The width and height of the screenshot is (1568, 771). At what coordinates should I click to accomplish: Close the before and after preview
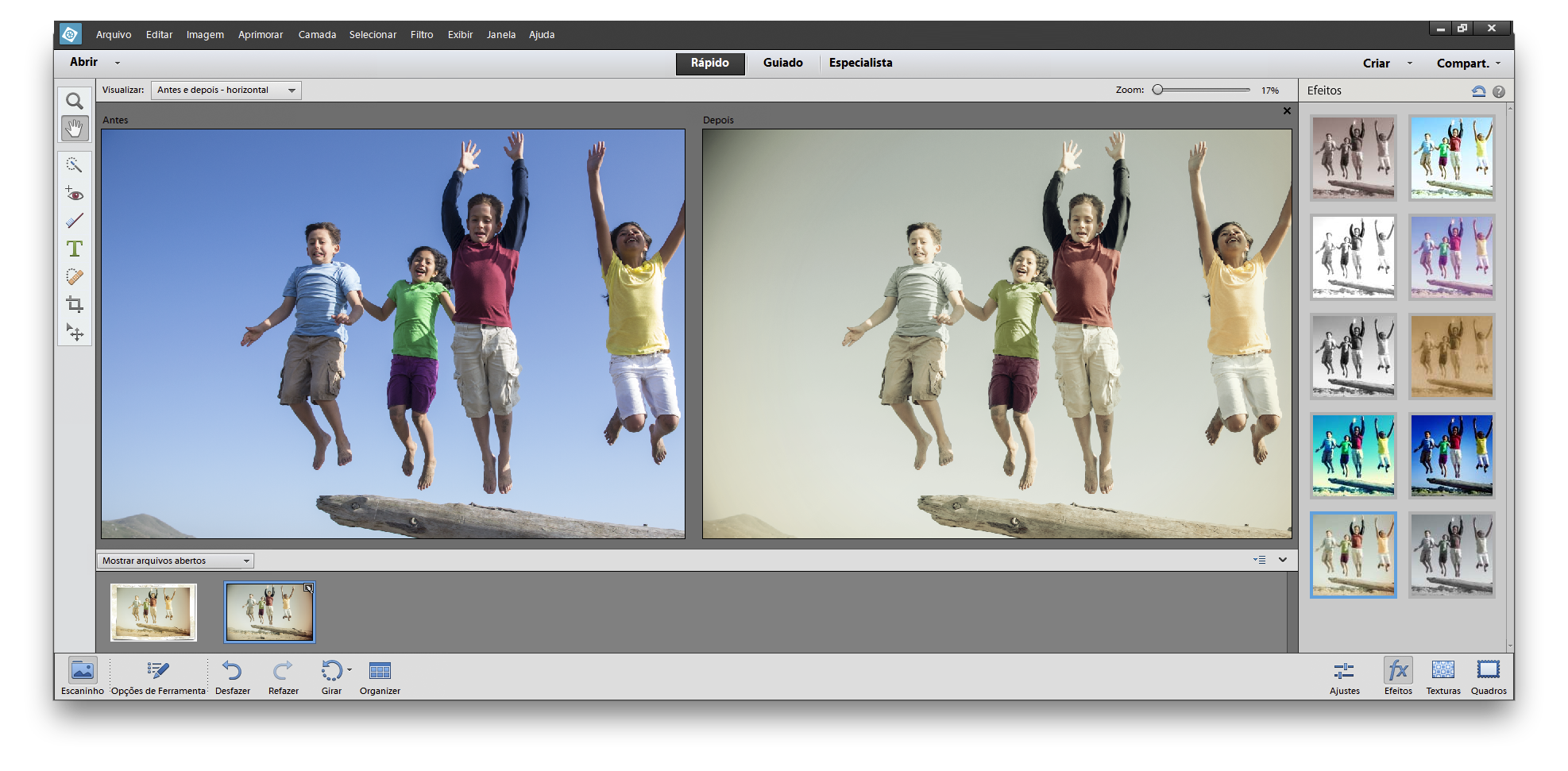(x=1287, y=111)
